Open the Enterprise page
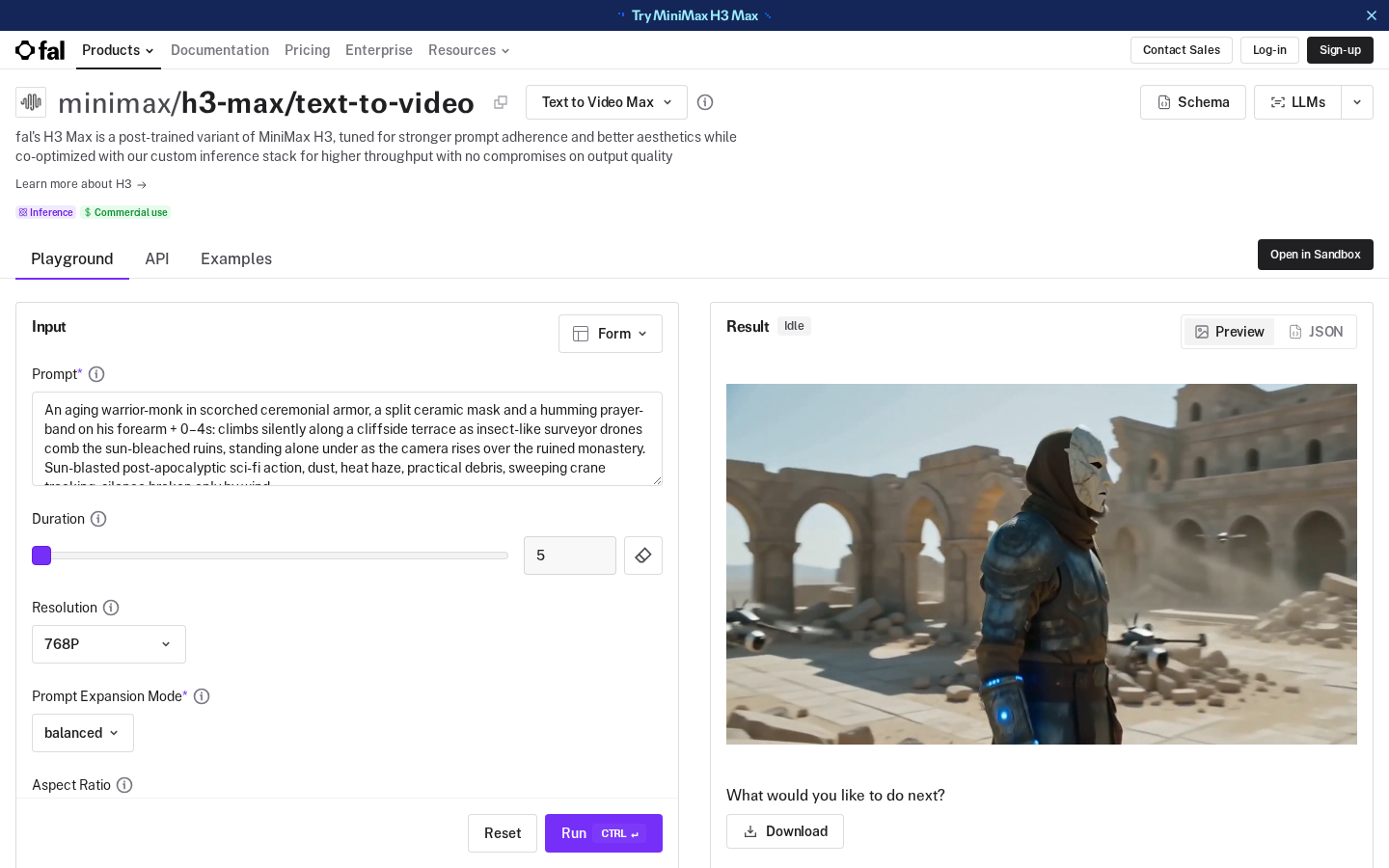This screenshot has height=868, width=1389. [379, 50]
